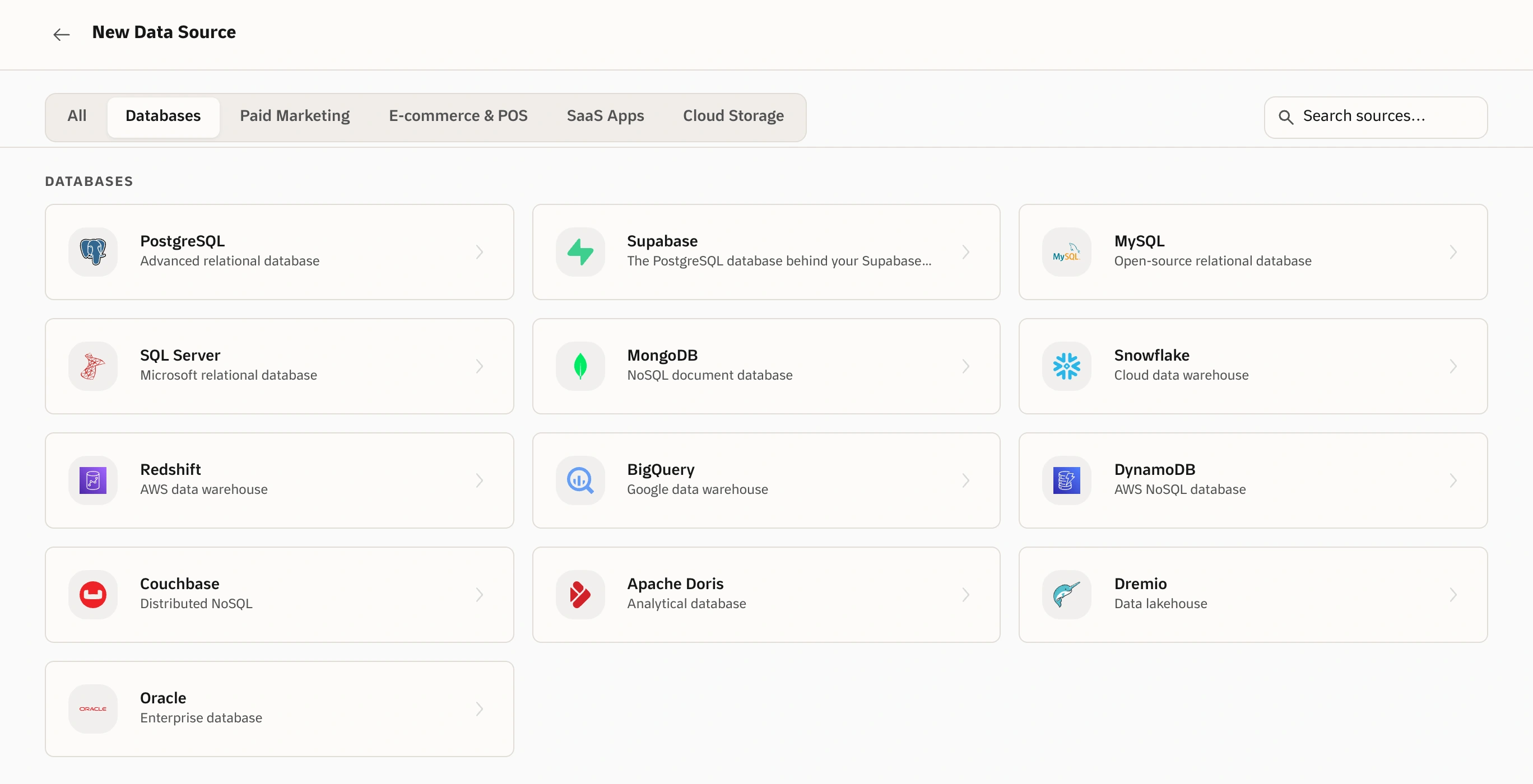The height and width of the screenshot is (784, 1533).
Task: Click the Apache Doris logo icon
Action: click(580, 594)
